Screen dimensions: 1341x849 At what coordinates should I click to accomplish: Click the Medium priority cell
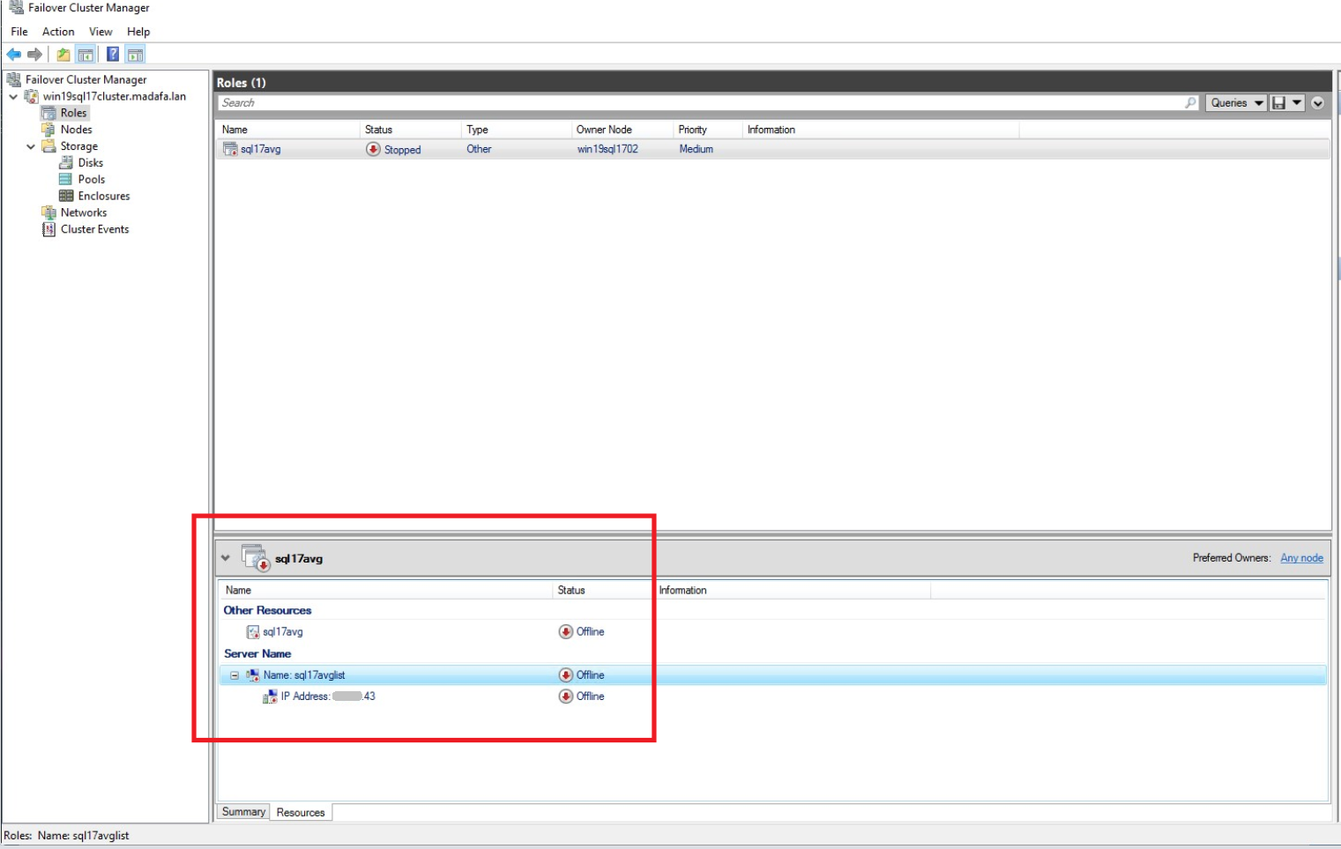(x=696, y=149)
